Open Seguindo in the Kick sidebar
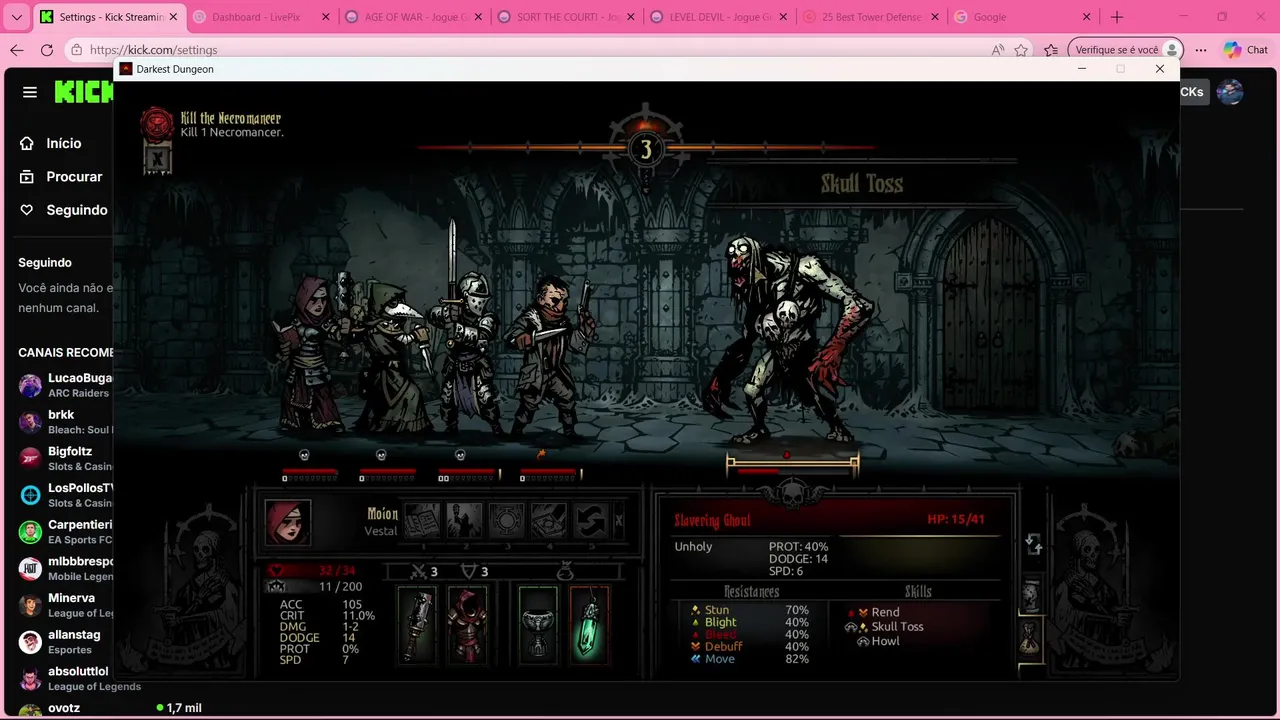Image resolution: width=1280 pixels, height=720 pixels. pos(64,210)
